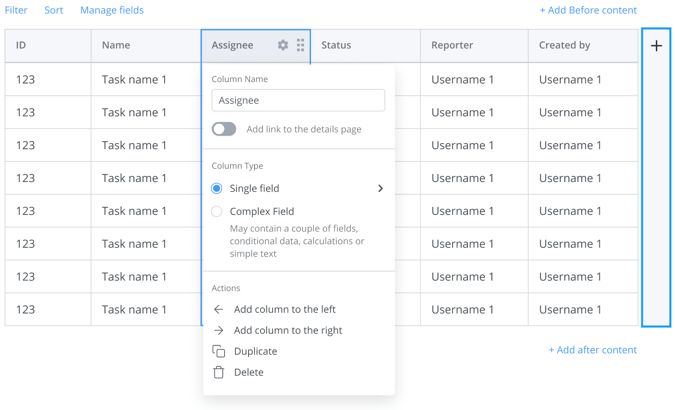Click the left arrow icon under Actions
This screenshot has width=675, height=410.
pyautogui.click(x=219, y=310)
